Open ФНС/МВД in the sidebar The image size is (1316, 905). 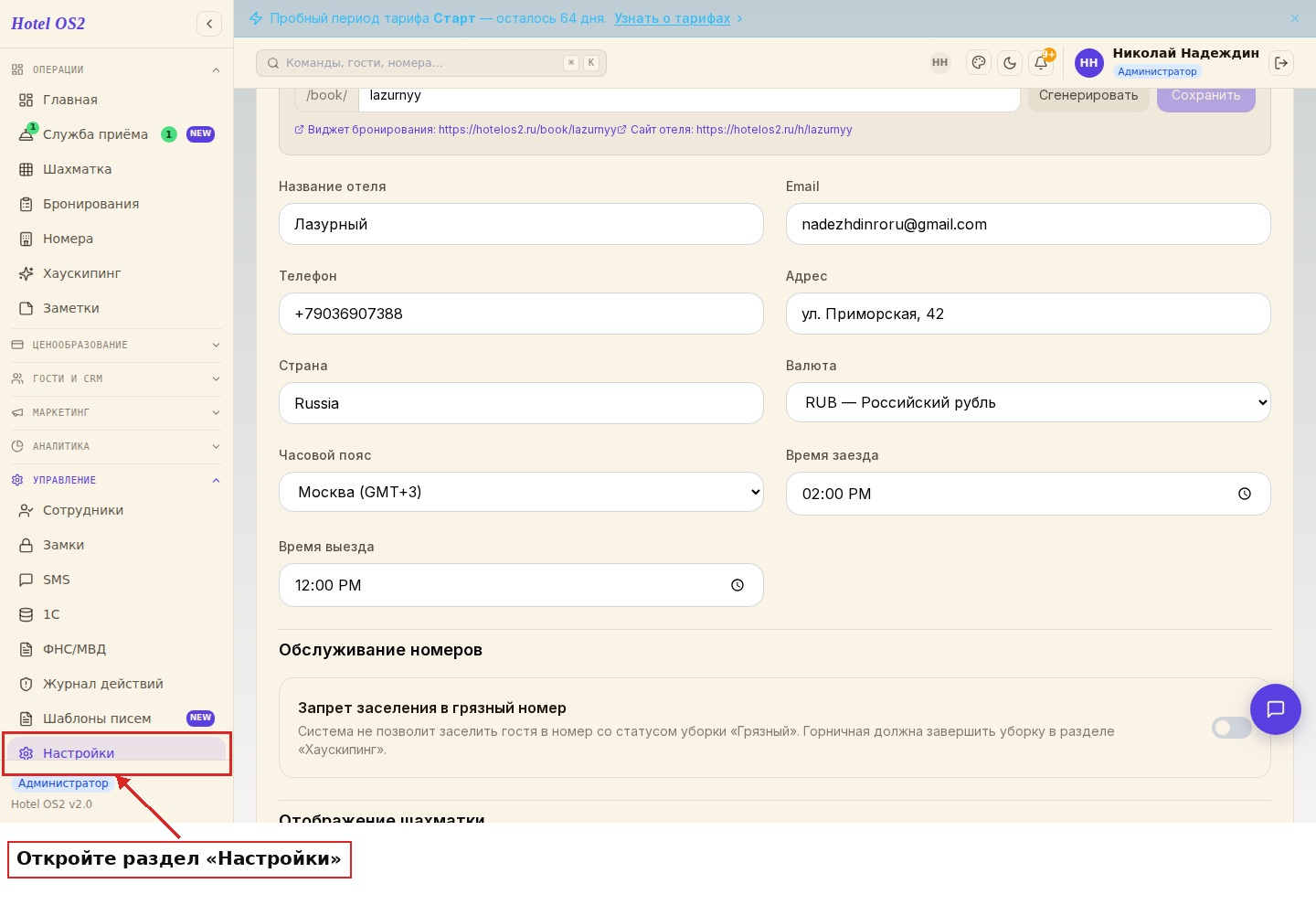point(117,649)
